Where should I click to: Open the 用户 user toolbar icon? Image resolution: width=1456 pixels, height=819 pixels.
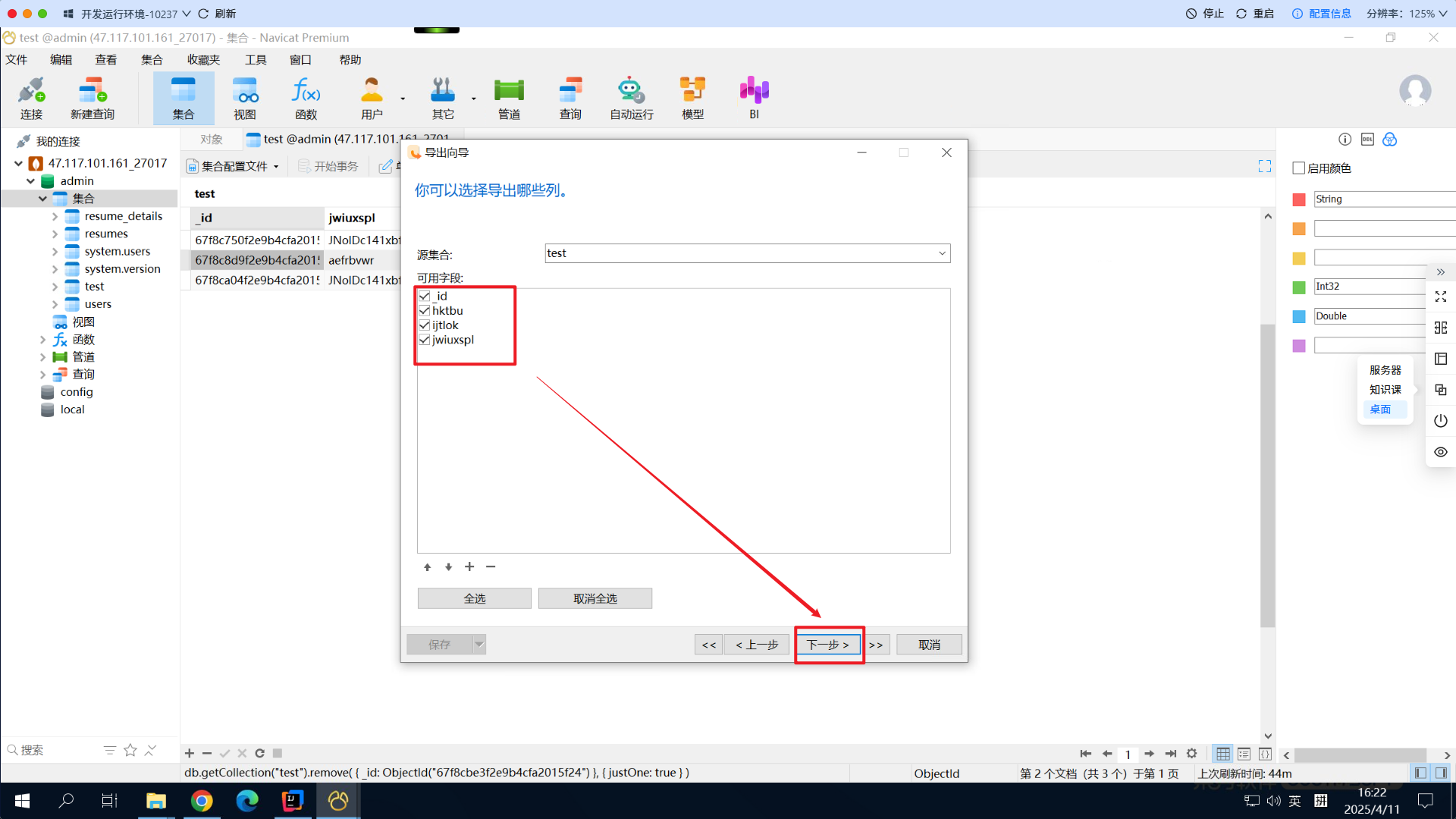point(372,99)
